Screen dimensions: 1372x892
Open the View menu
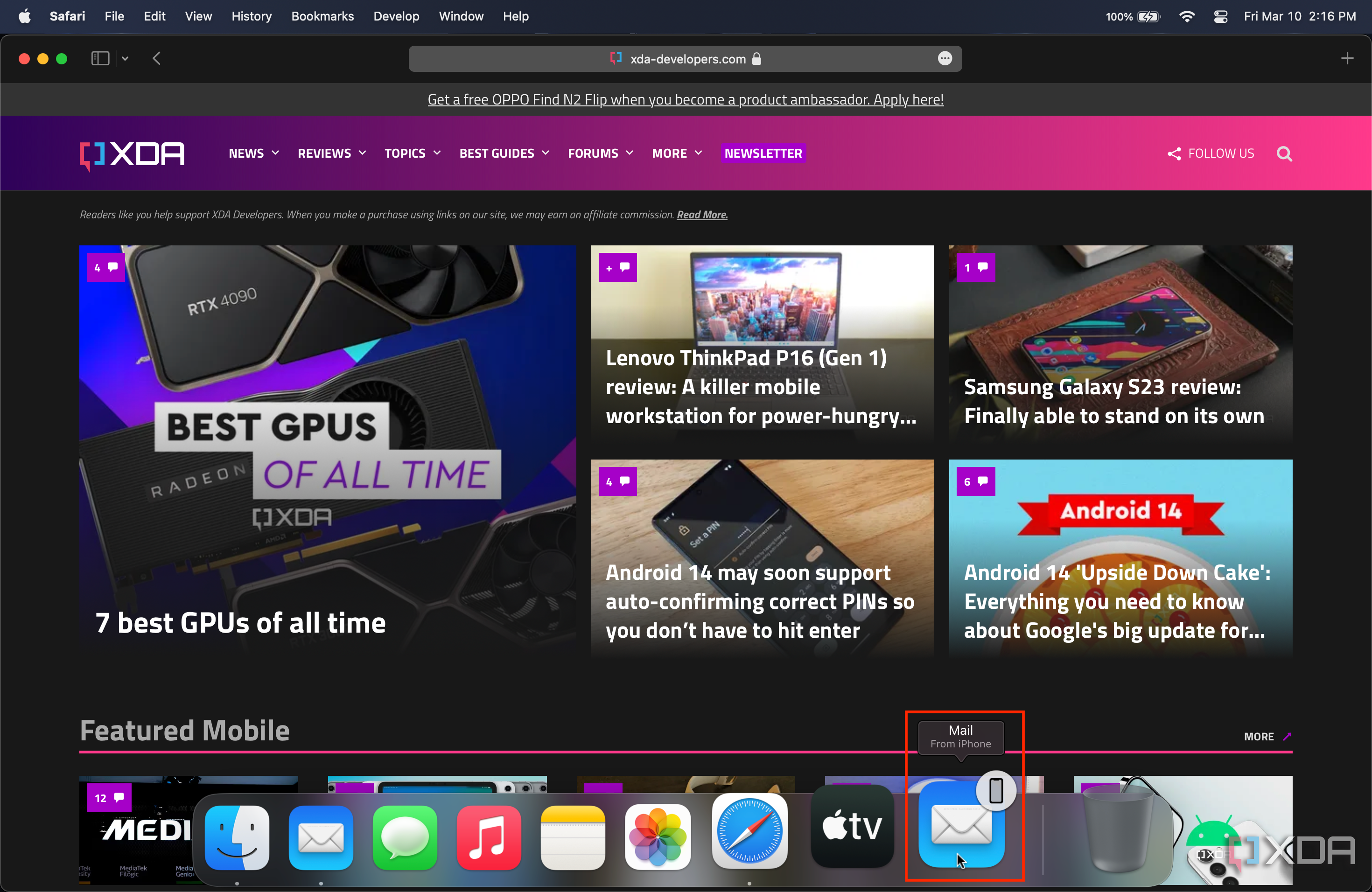(x=198, y=16)
